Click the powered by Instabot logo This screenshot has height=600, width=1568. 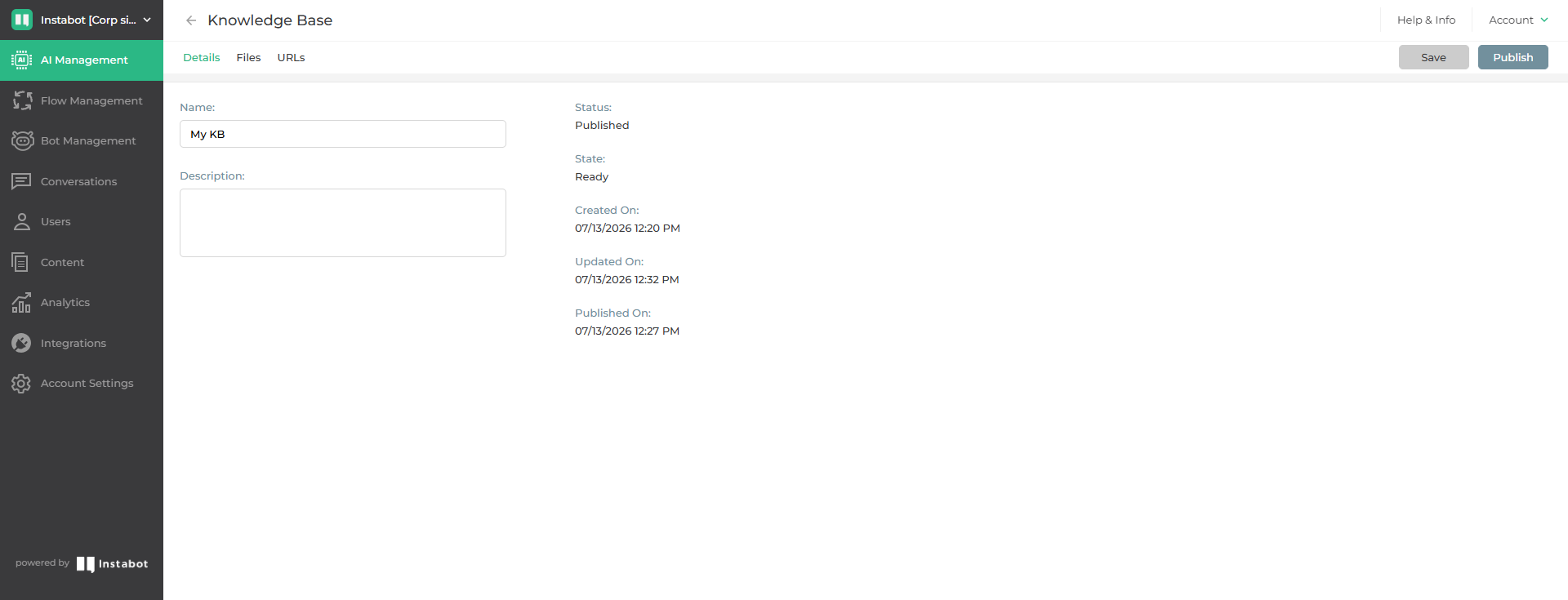[x=112, y=564]
